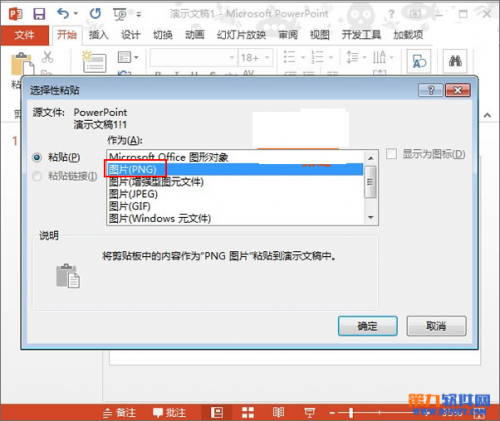
Task: Switch to the 动画 (Animations) ribbon tab
Action: tap(194, 35)
